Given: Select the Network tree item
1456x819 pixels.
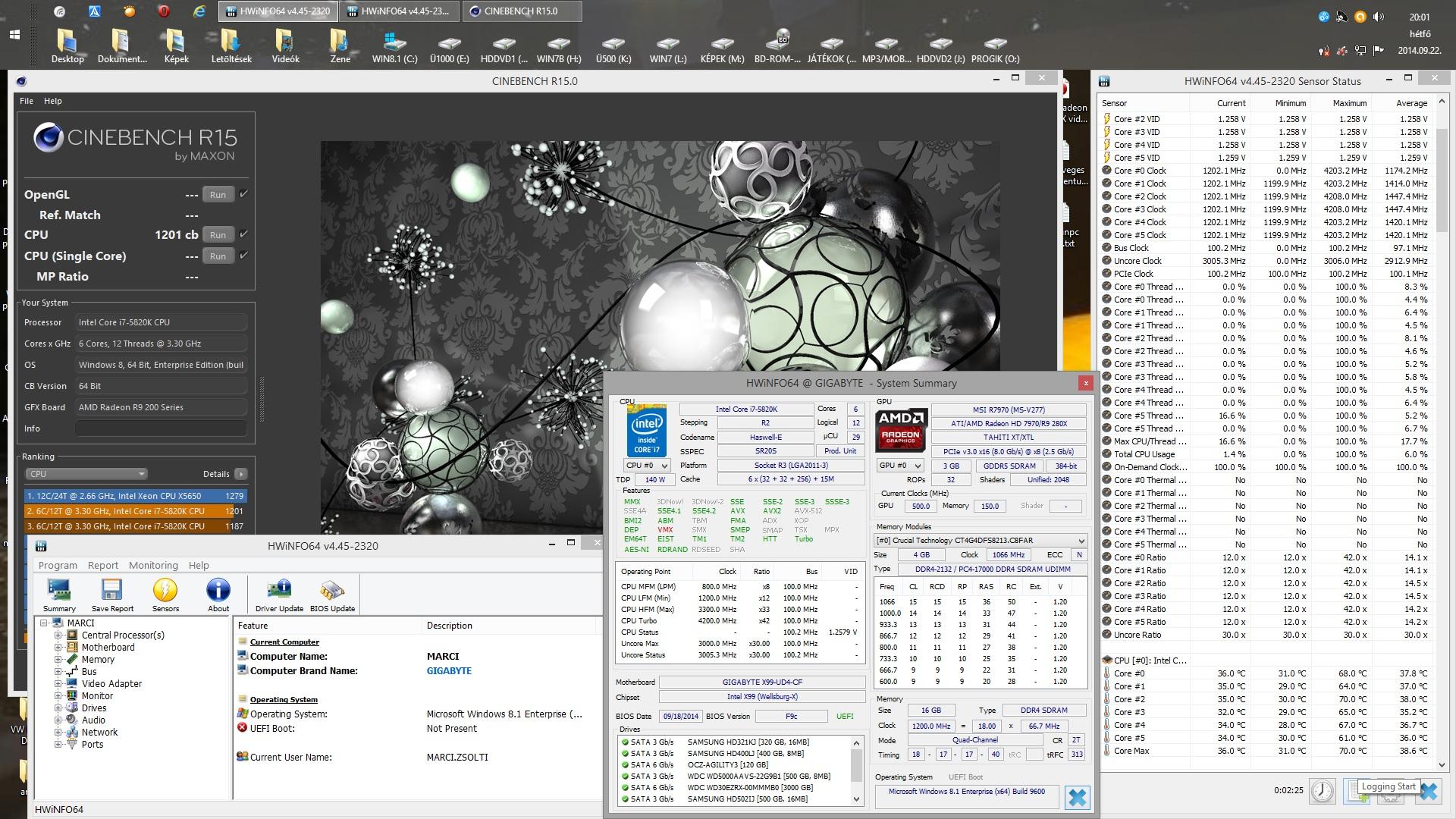Looking at the screenshot, I should click(x=99, y=733).
